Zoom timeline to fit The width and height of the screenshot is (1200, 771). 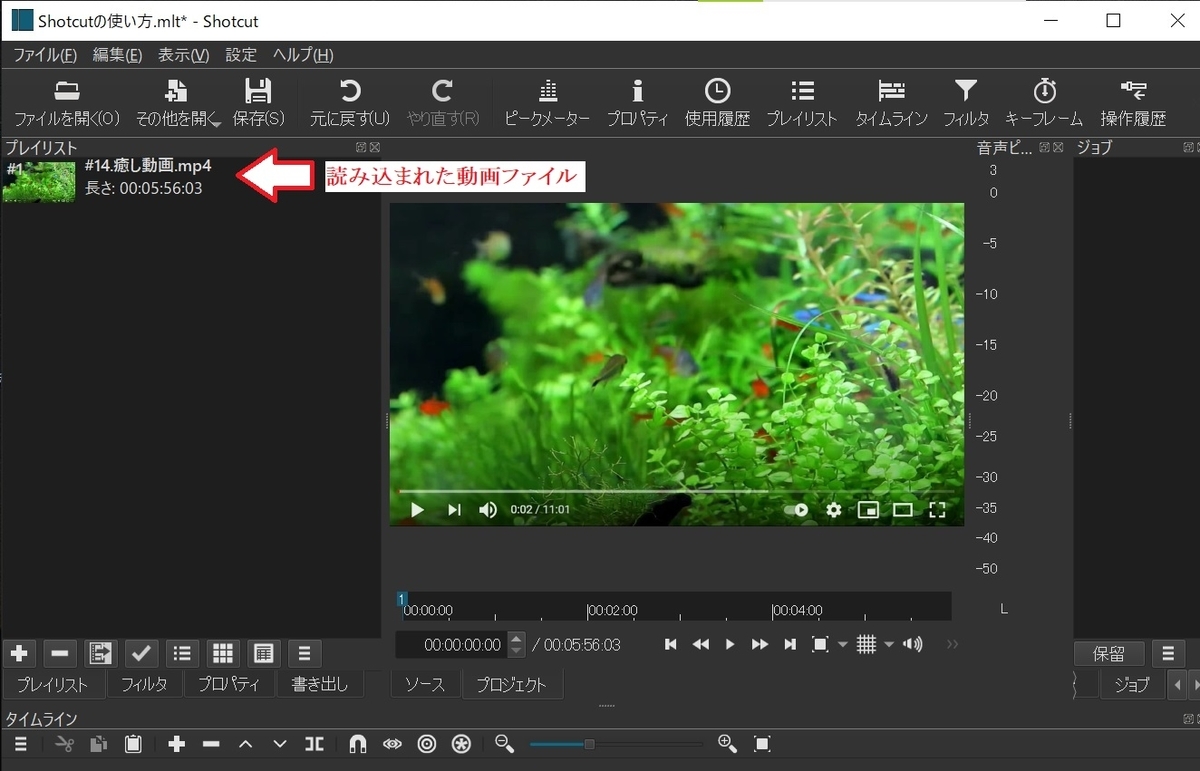click(762, 744)
